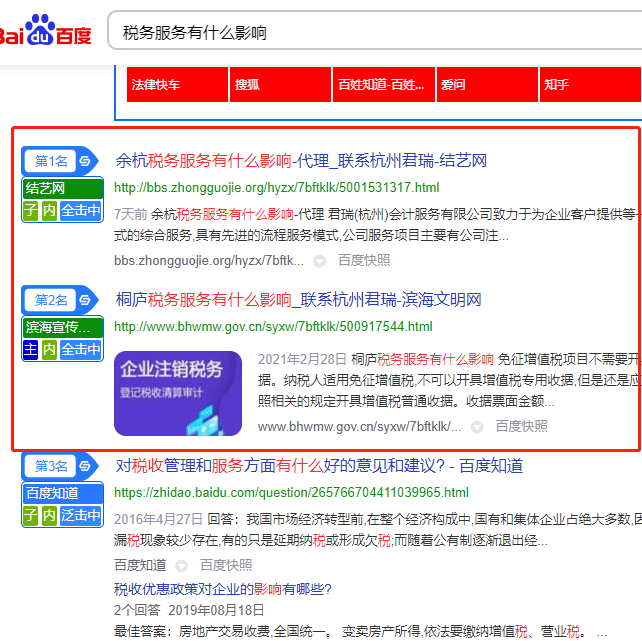642x641 pixels.
Task: Open the www.bhwmw.gov.cn green URL link
Action: tap(273, 327)
